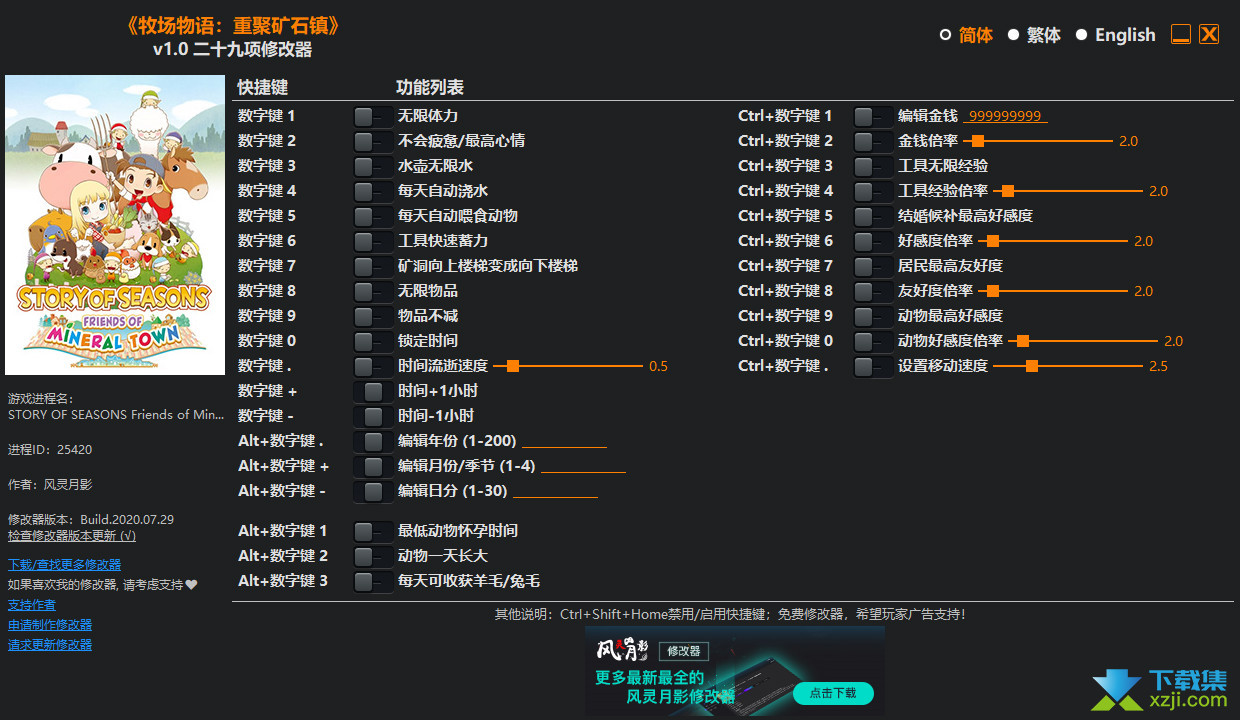Toggle 编辑金钱 switch
The width and height of the screenshot is (1240, 720).
pos(873,116)
